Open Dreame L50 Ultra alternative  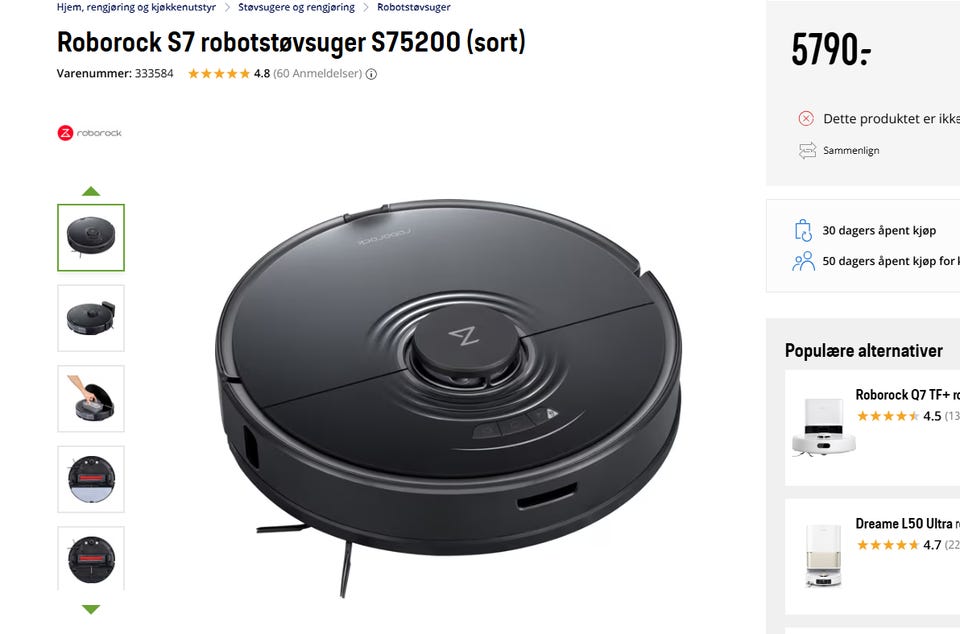click(904, 524)
